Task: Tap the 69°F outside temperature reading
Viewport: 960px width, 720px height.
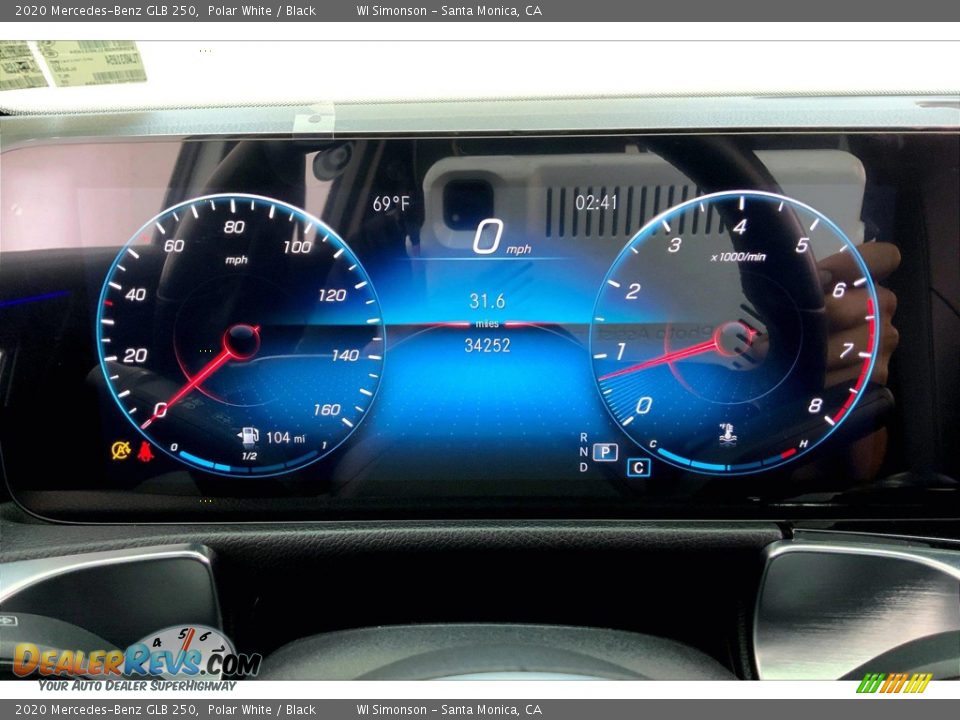Action: point(391,203)
